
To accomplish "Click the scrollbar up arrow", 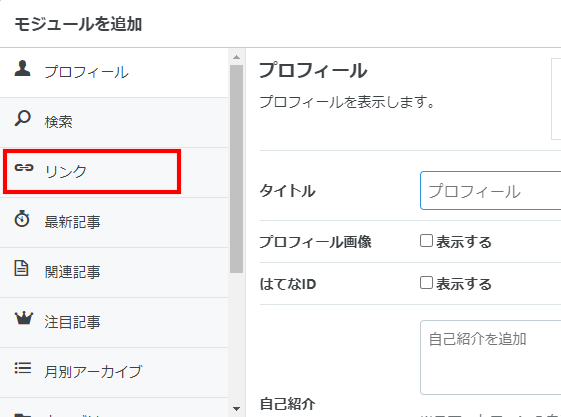I will click(x=236, y=57).
